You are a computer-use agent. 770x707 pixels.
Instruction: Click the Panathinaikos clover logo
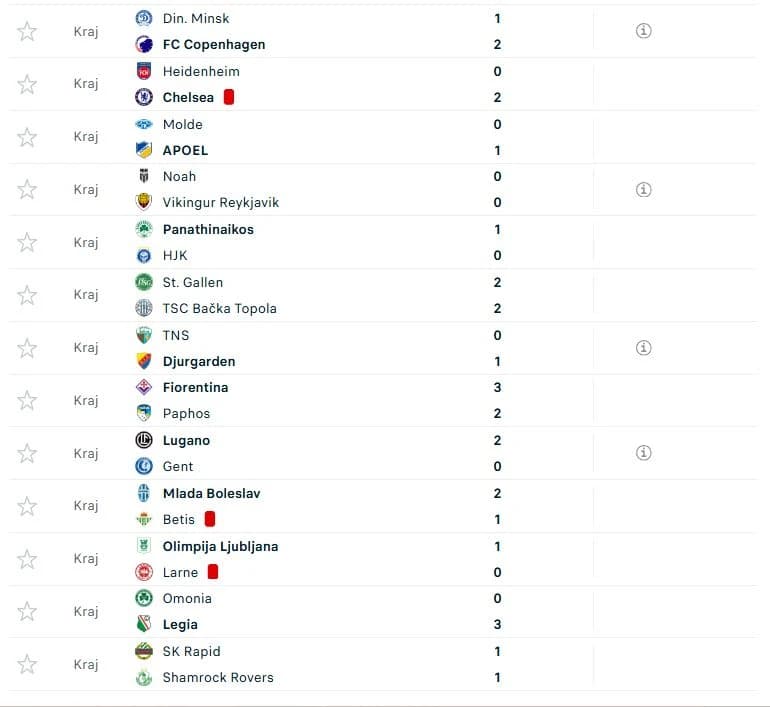[144, 229]
